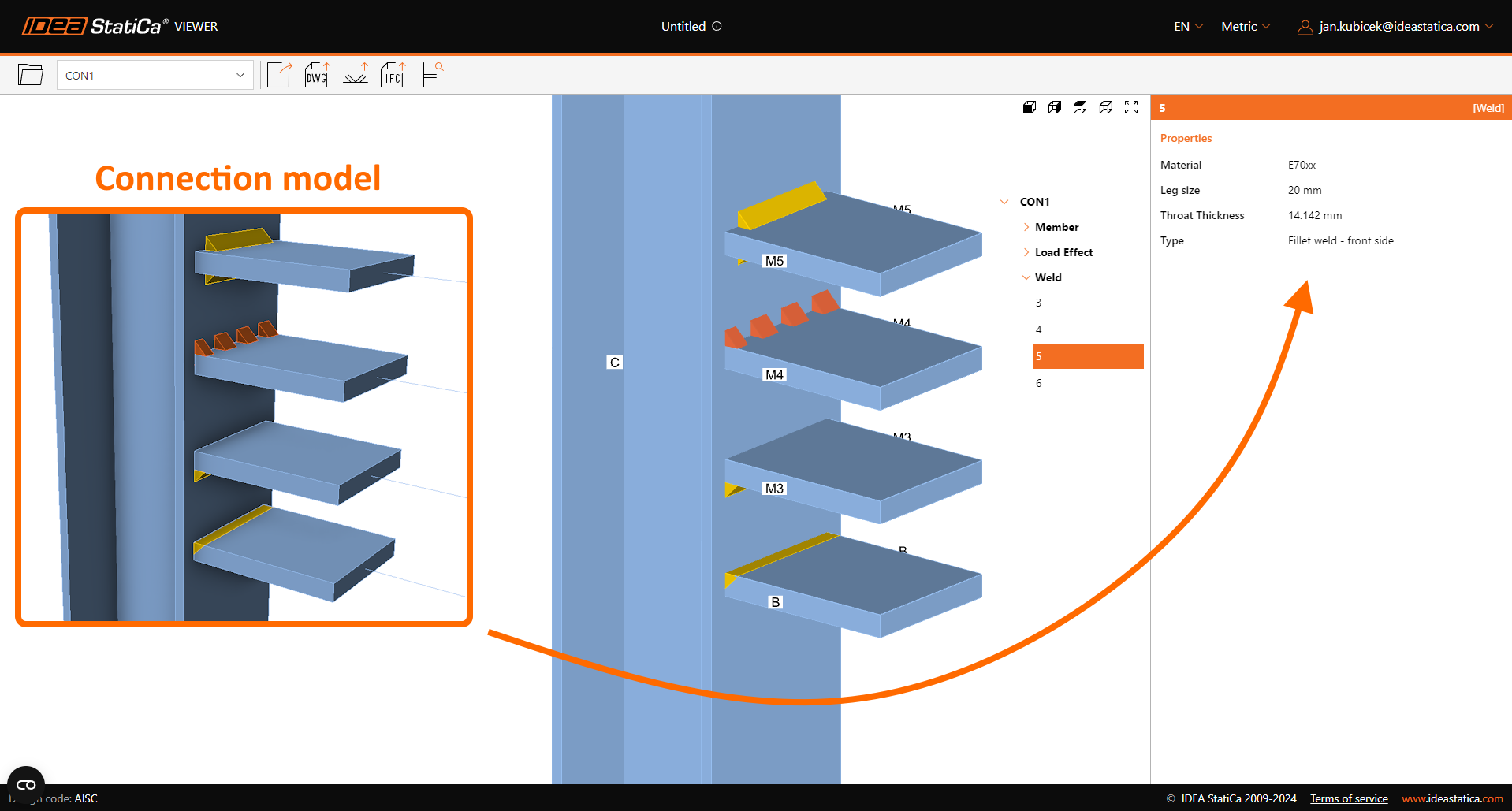Click the connection search icon in the toolbar
The height and width of the screenshot is (811, 1512).
430,75
